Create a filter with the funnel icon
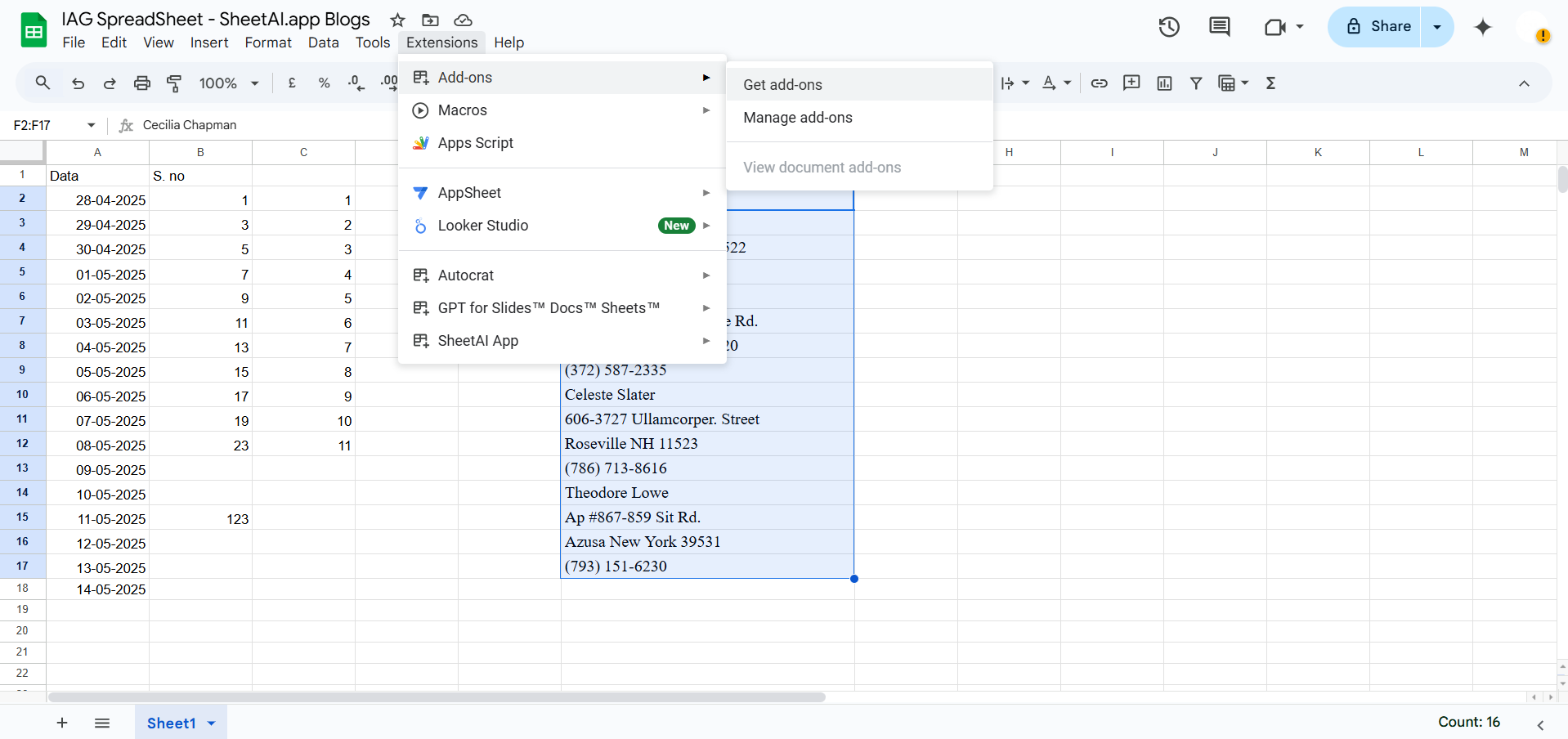The image size is (1568, 739). 1196,83
